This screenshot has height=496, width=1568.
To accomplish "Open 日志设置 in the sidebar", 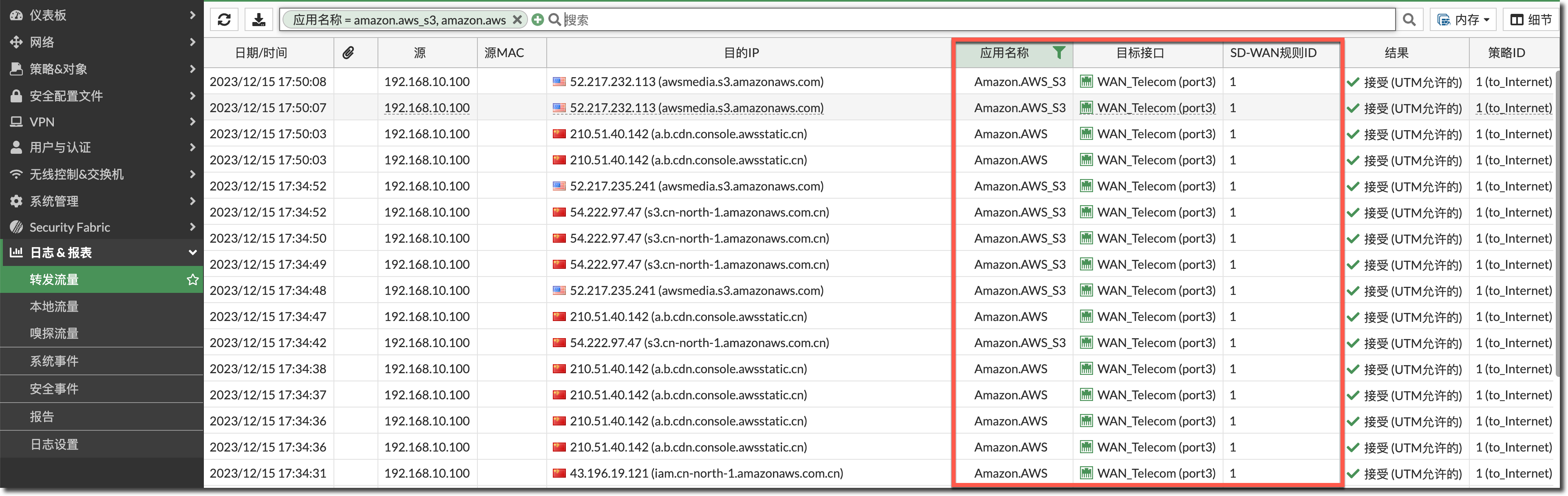I will 55,445.
